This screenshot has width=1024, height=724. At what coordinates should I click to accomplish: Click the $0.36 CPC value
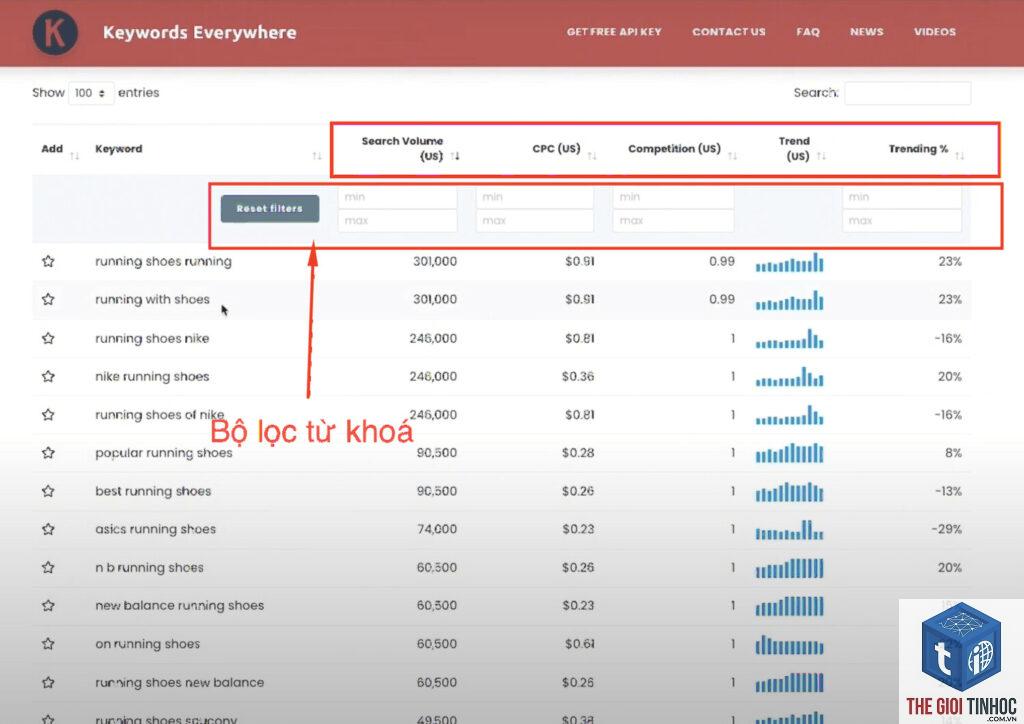[578, 376]
